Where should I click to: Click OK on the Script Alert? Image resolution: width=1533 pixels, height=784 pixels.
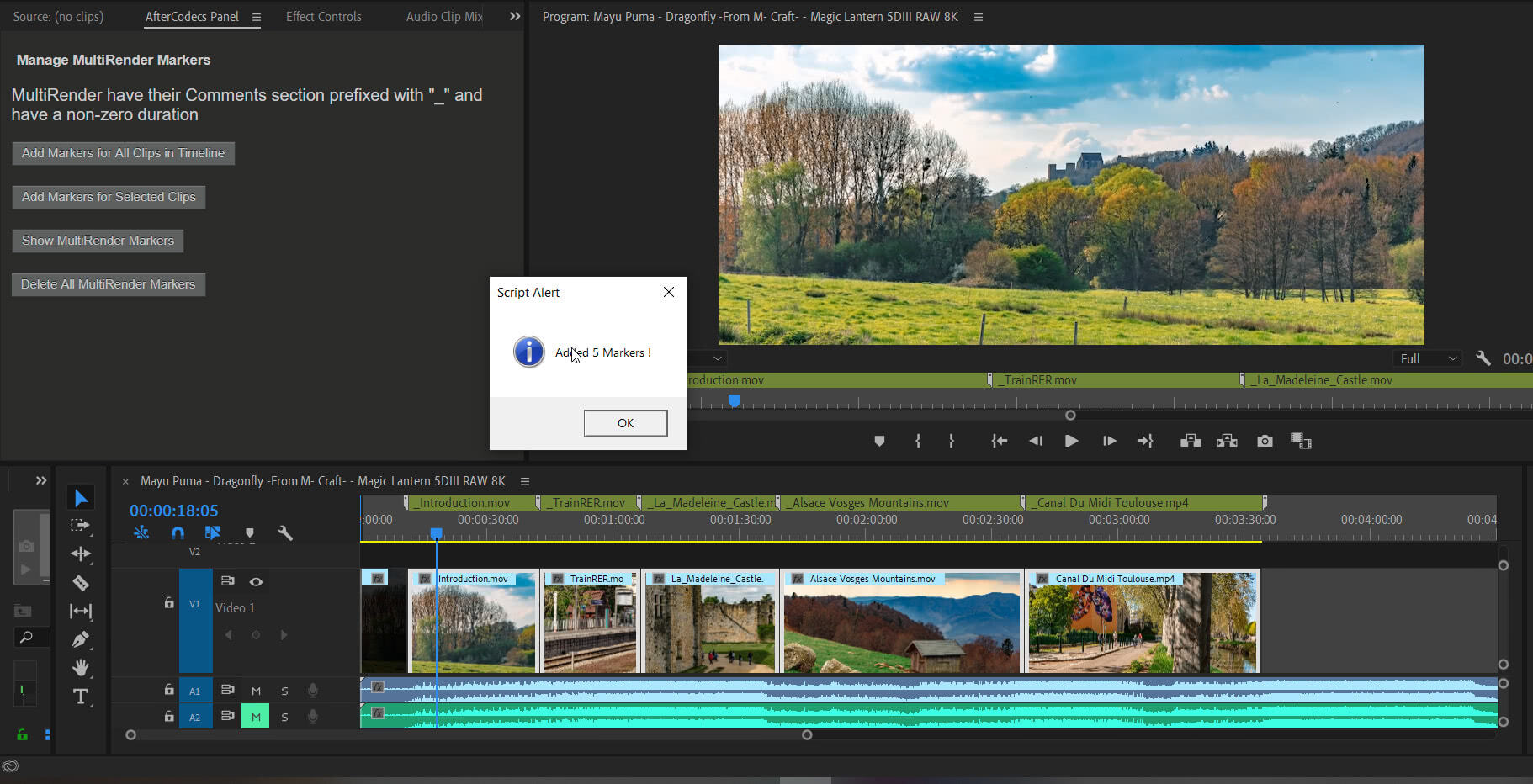click(x=625, y=422)
